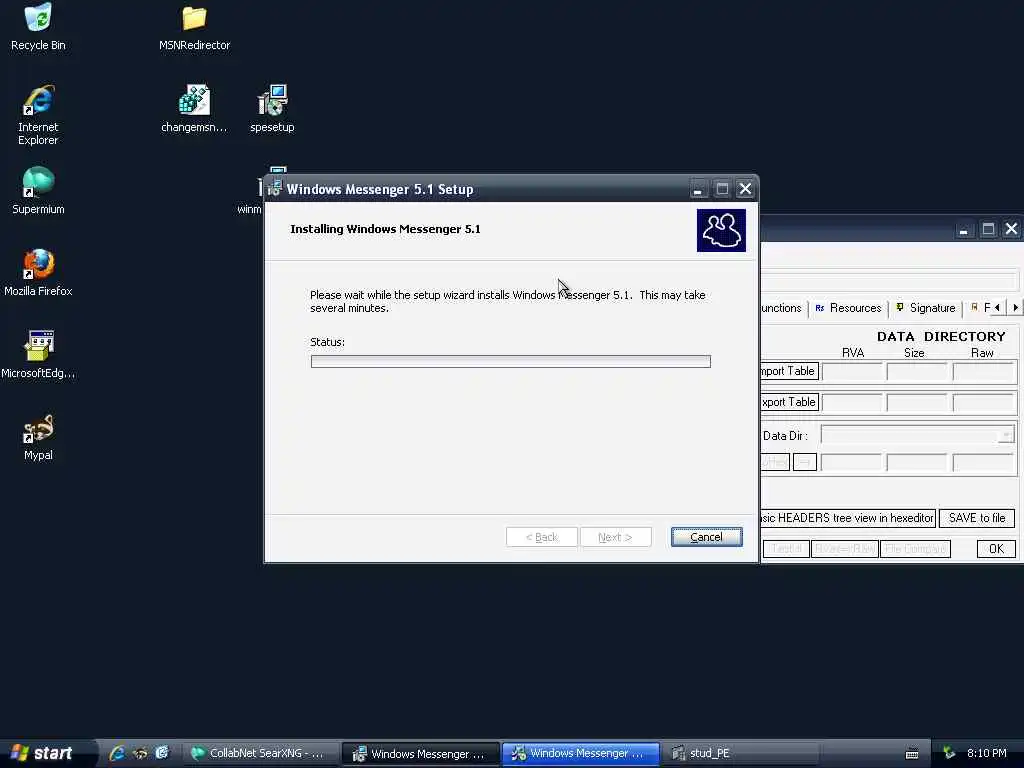1024x768 pixels.
Task: Click the disabled Next button
Action: (615, 537)
